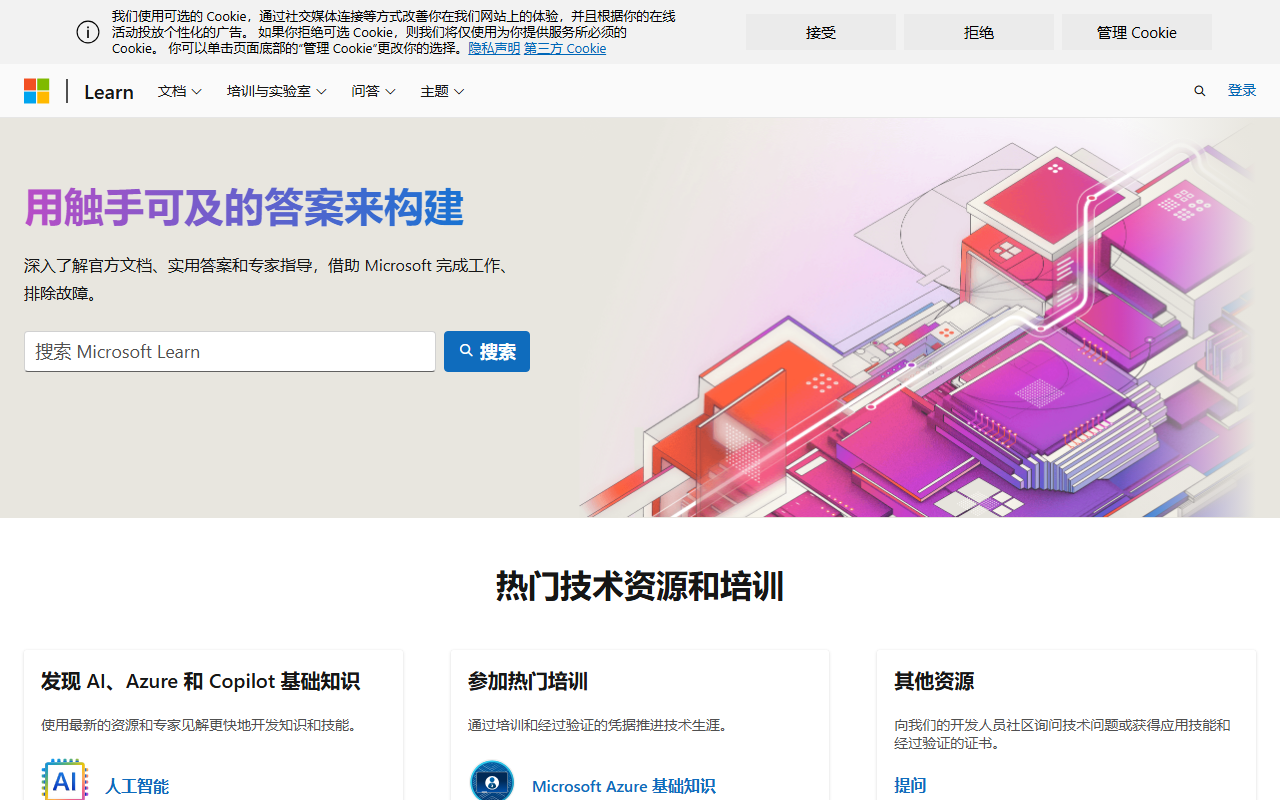The height and width of the screenshot is (800, 1280).
Task: Open Microsoft Azure 基础知识 link
Action: pos(624,786)
